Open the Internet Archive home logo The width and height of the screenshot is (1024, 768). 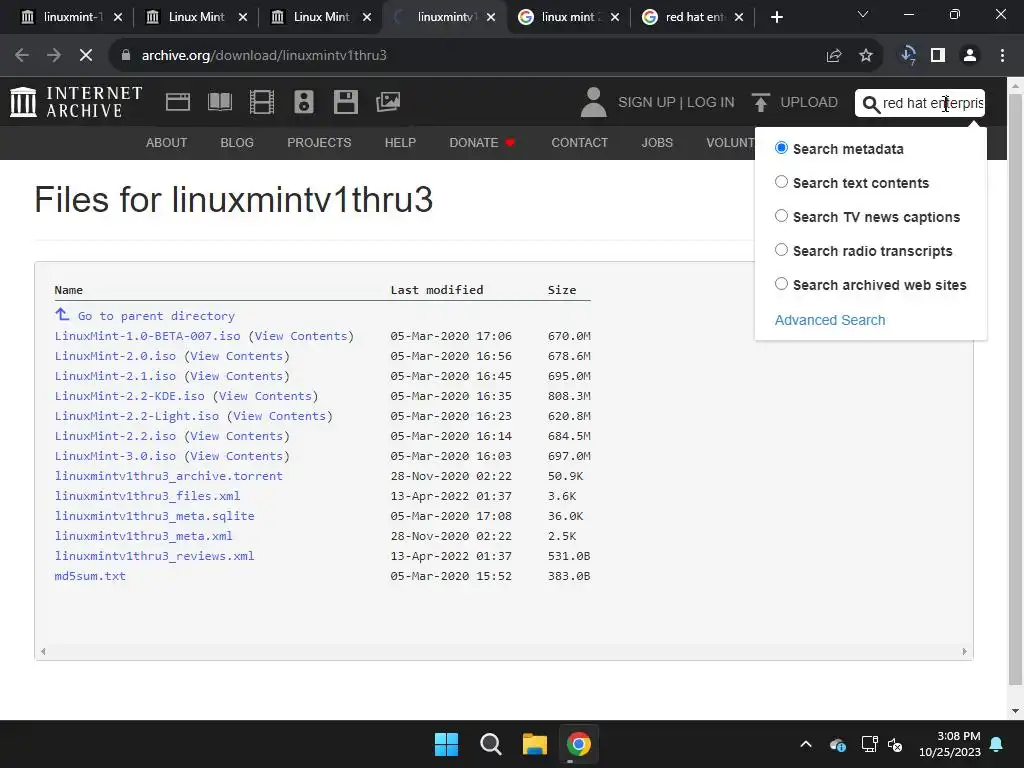[76, 103]
